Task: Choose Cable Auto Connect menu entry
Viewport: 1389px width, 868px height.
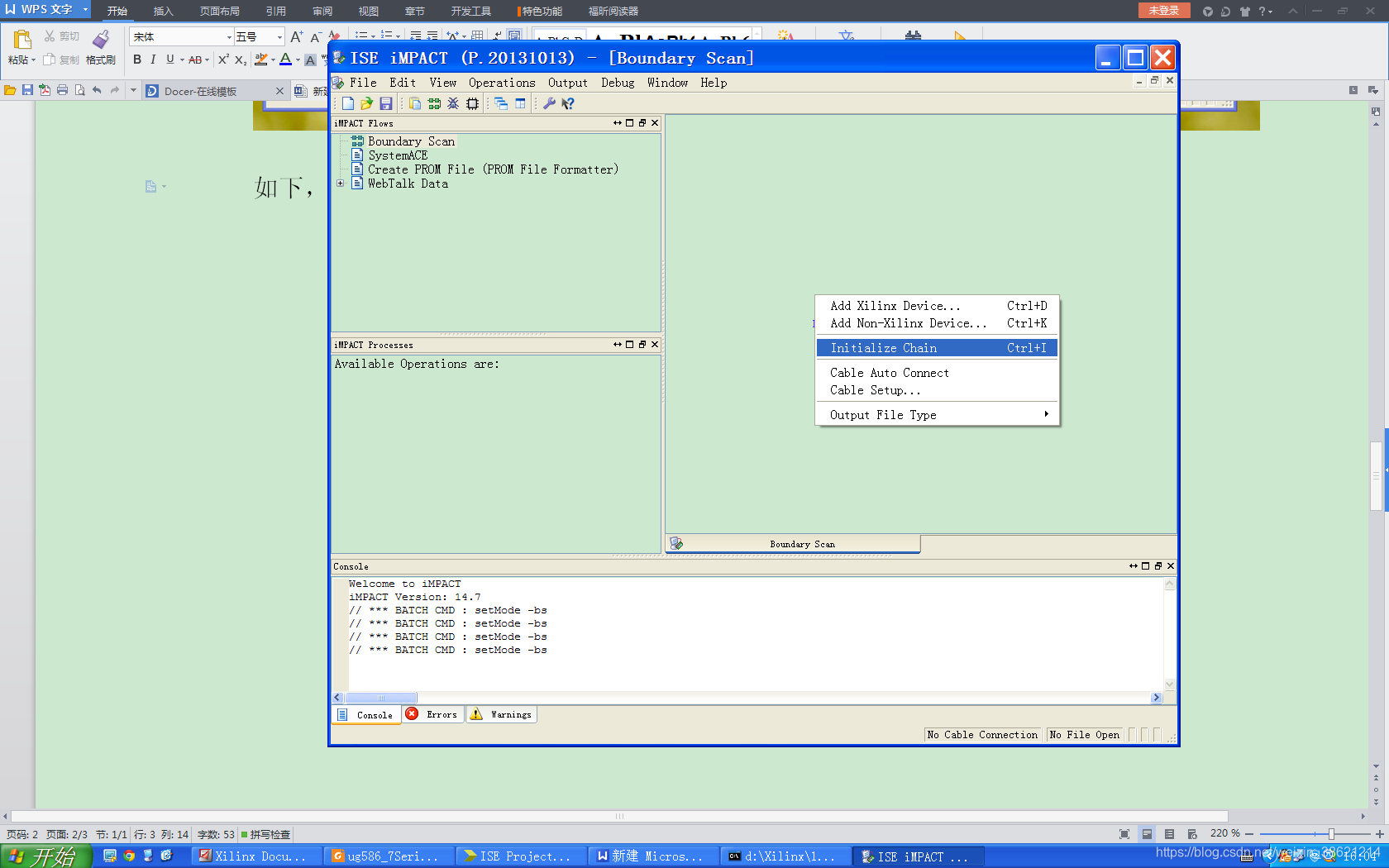Action: coord(938,373)
